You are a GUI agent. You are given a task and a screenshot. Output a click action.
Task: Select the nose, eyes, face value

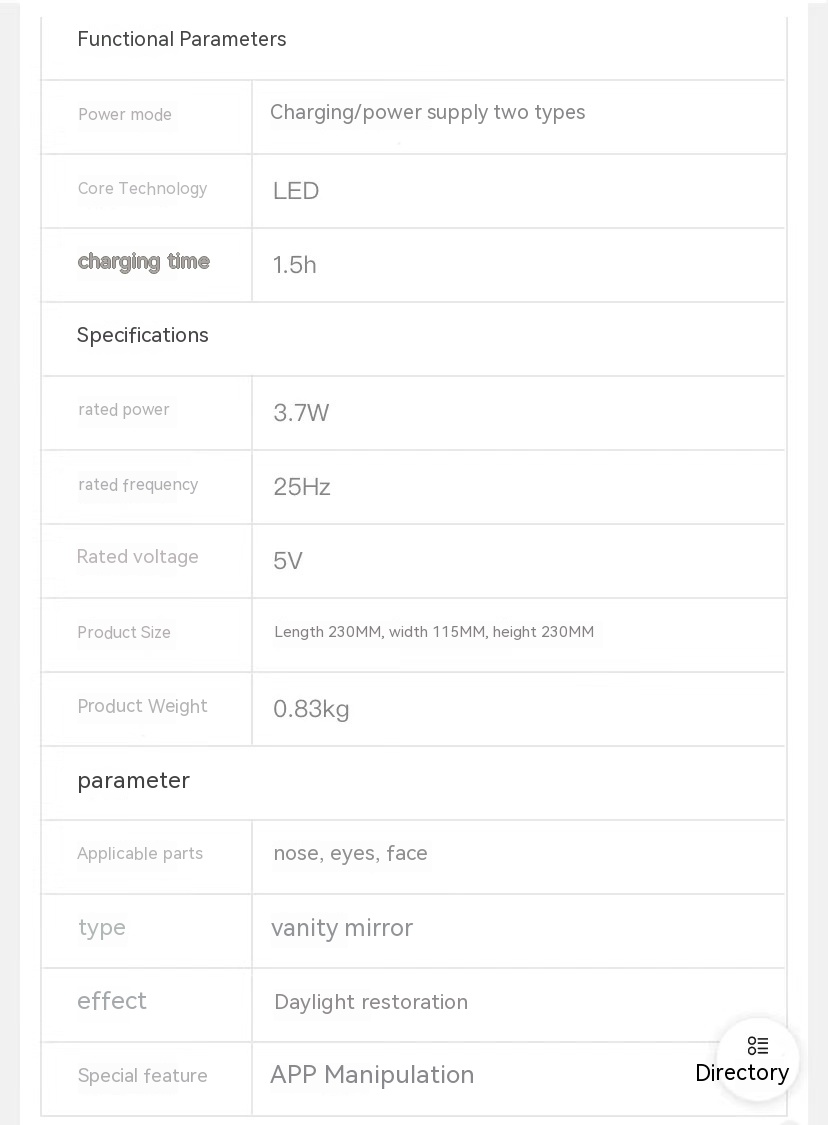click(350, 853)
